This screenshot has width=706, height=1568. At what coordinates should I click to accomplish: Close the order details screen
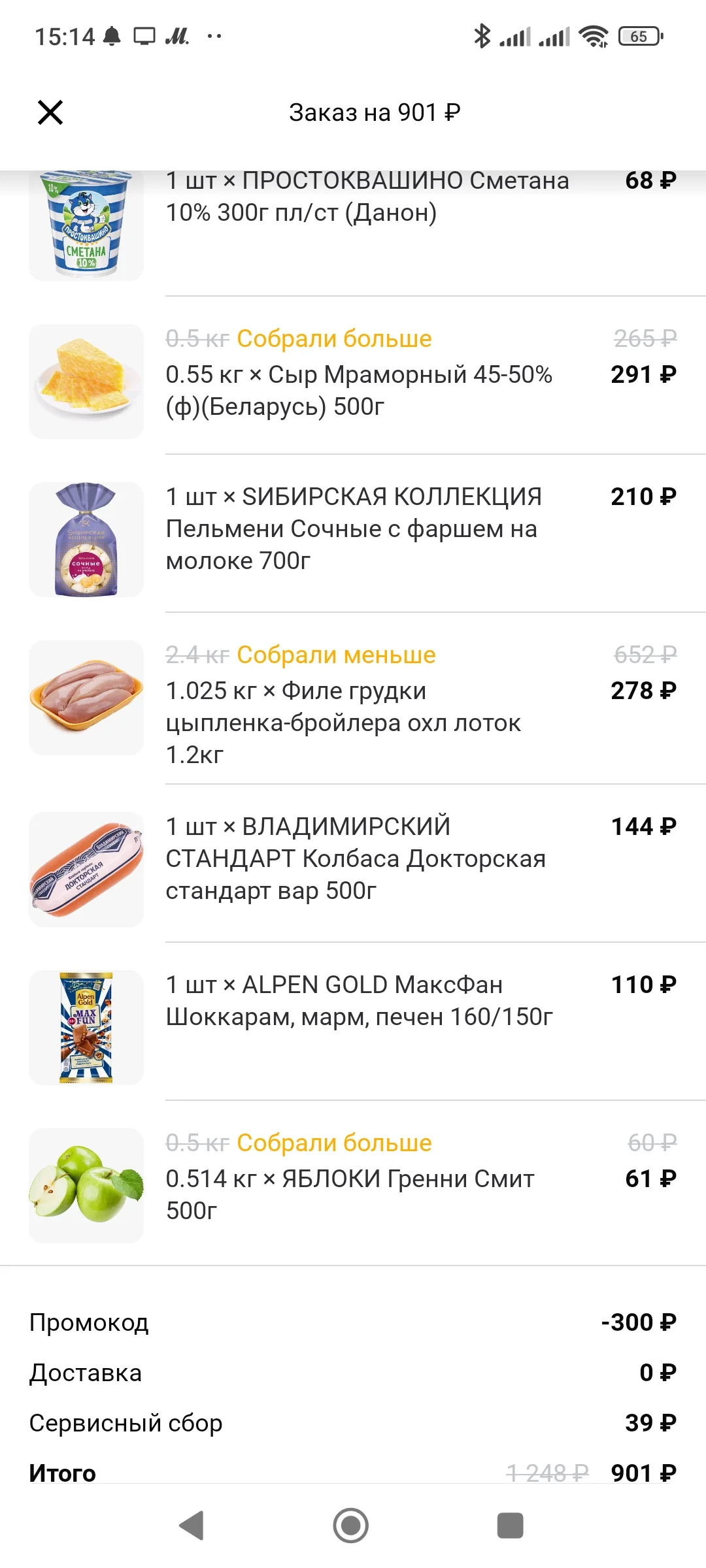(50, 112)
